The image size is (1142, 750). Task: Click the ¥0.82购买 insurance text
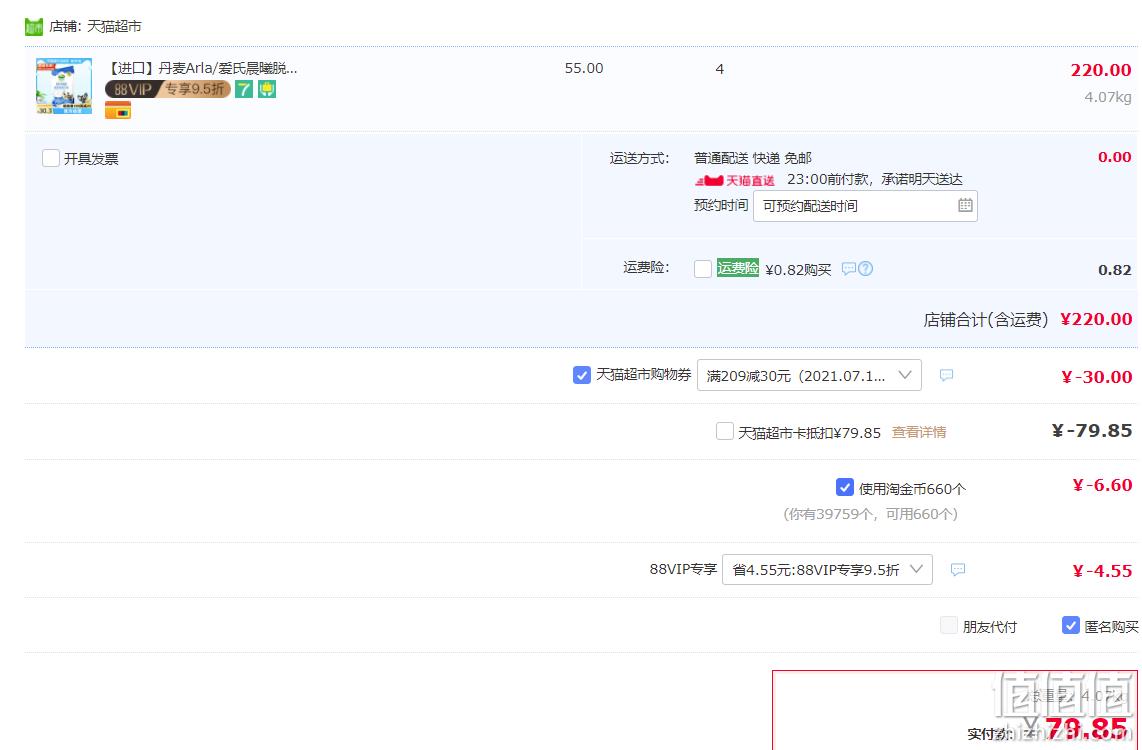click(798, 269)
